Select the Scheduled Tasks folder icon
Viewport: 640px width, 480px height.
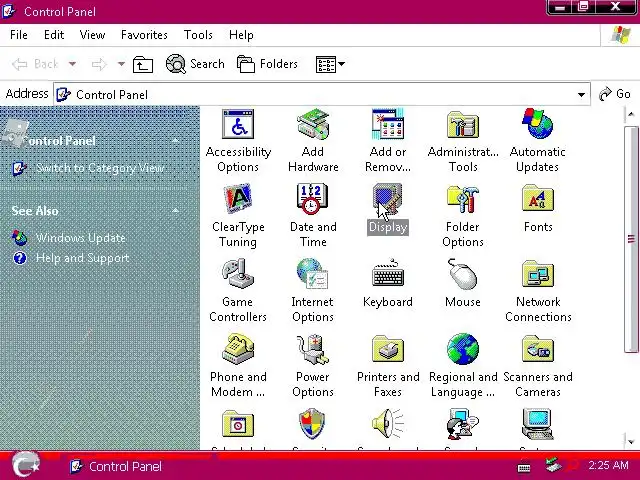238,424
